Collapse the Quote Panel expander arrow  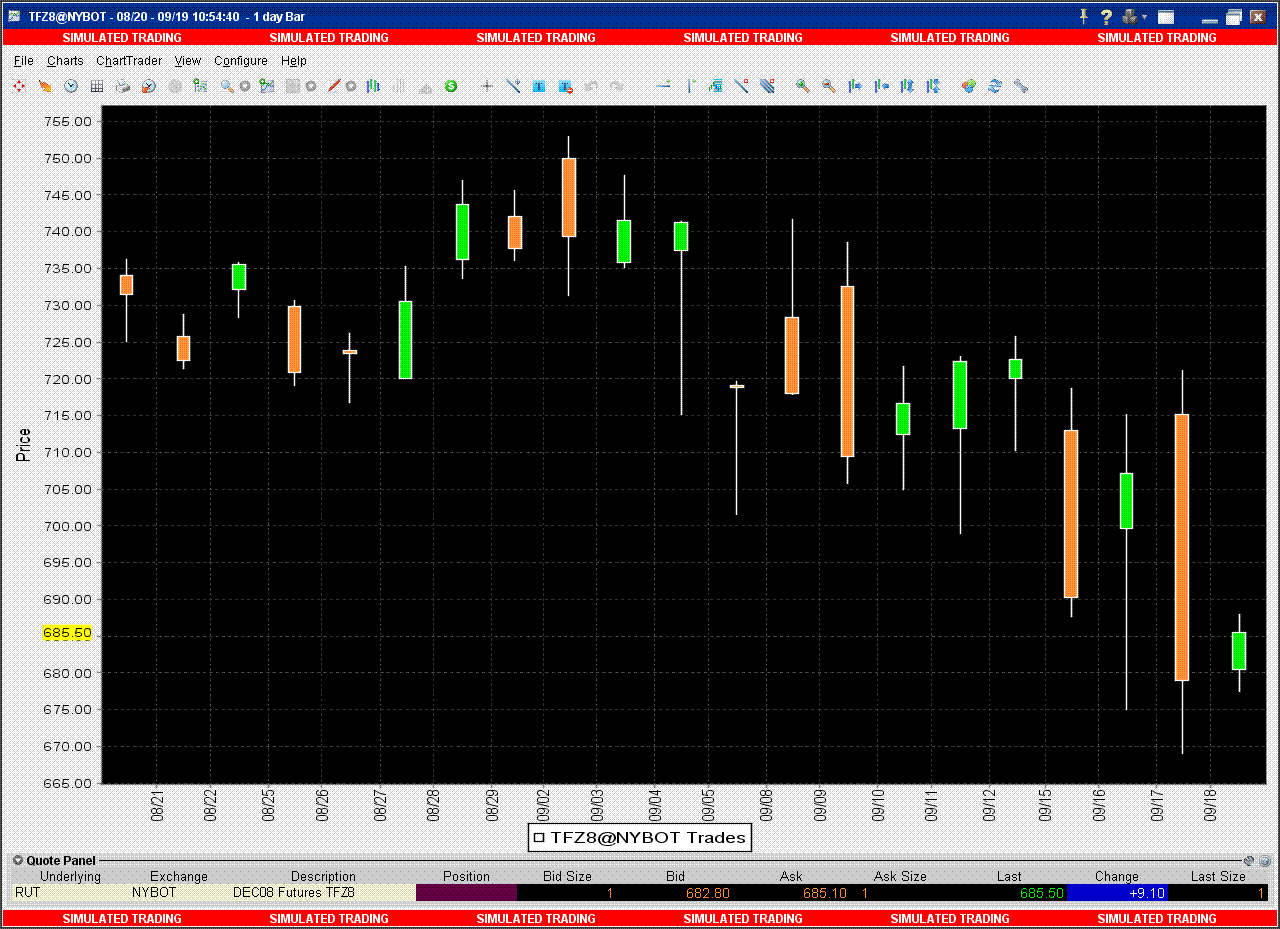pos(18,860)
